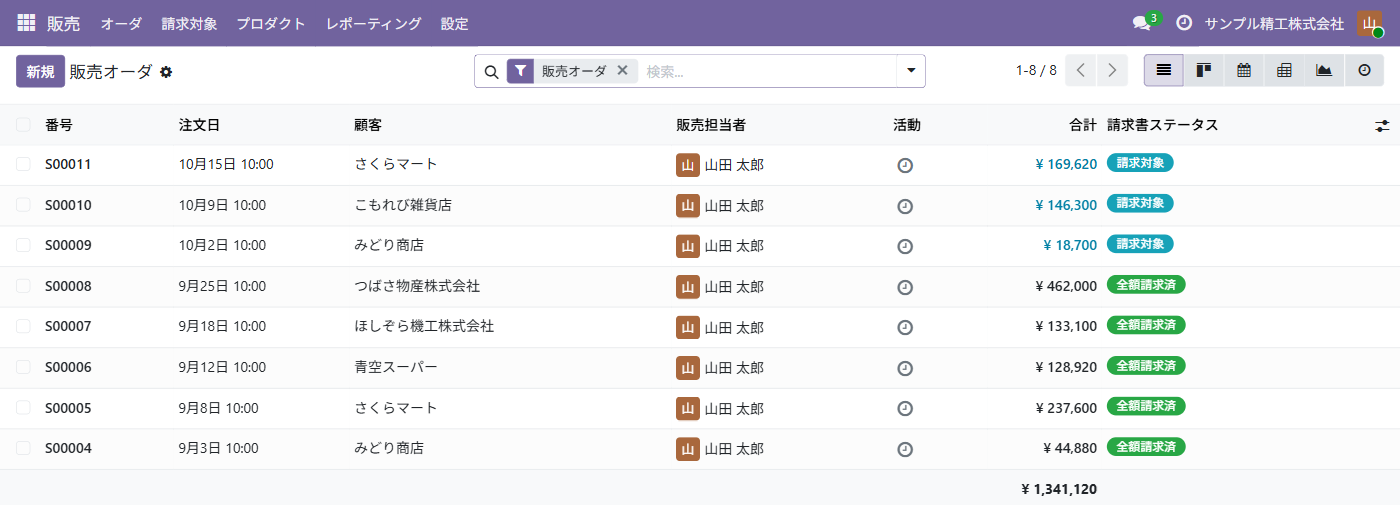Click activity clock for order S00010
Viewport: 1400px width, 505px height.
[x=905, y=206]
